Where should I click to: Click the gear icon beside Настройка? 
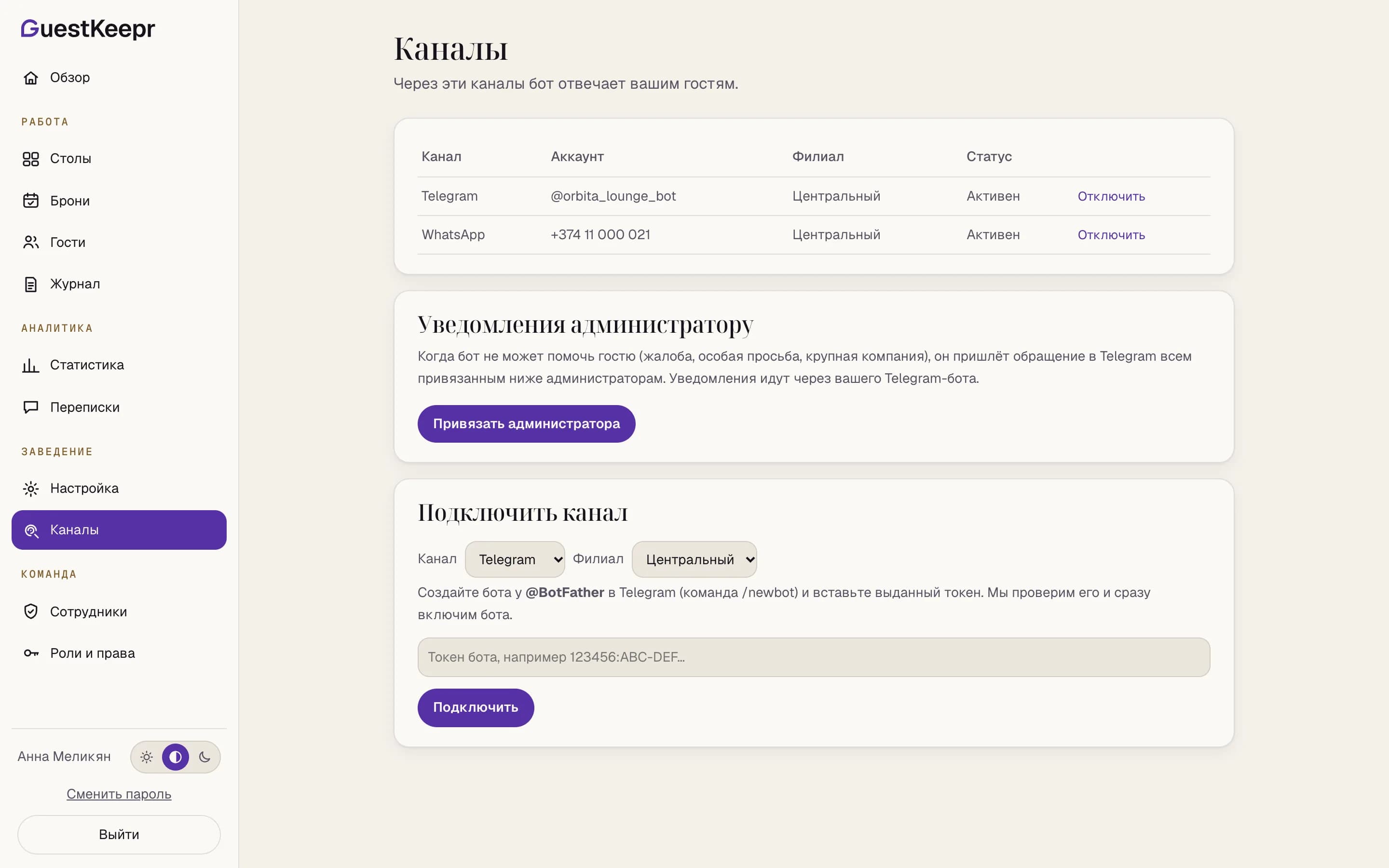[x=31, y=488]
